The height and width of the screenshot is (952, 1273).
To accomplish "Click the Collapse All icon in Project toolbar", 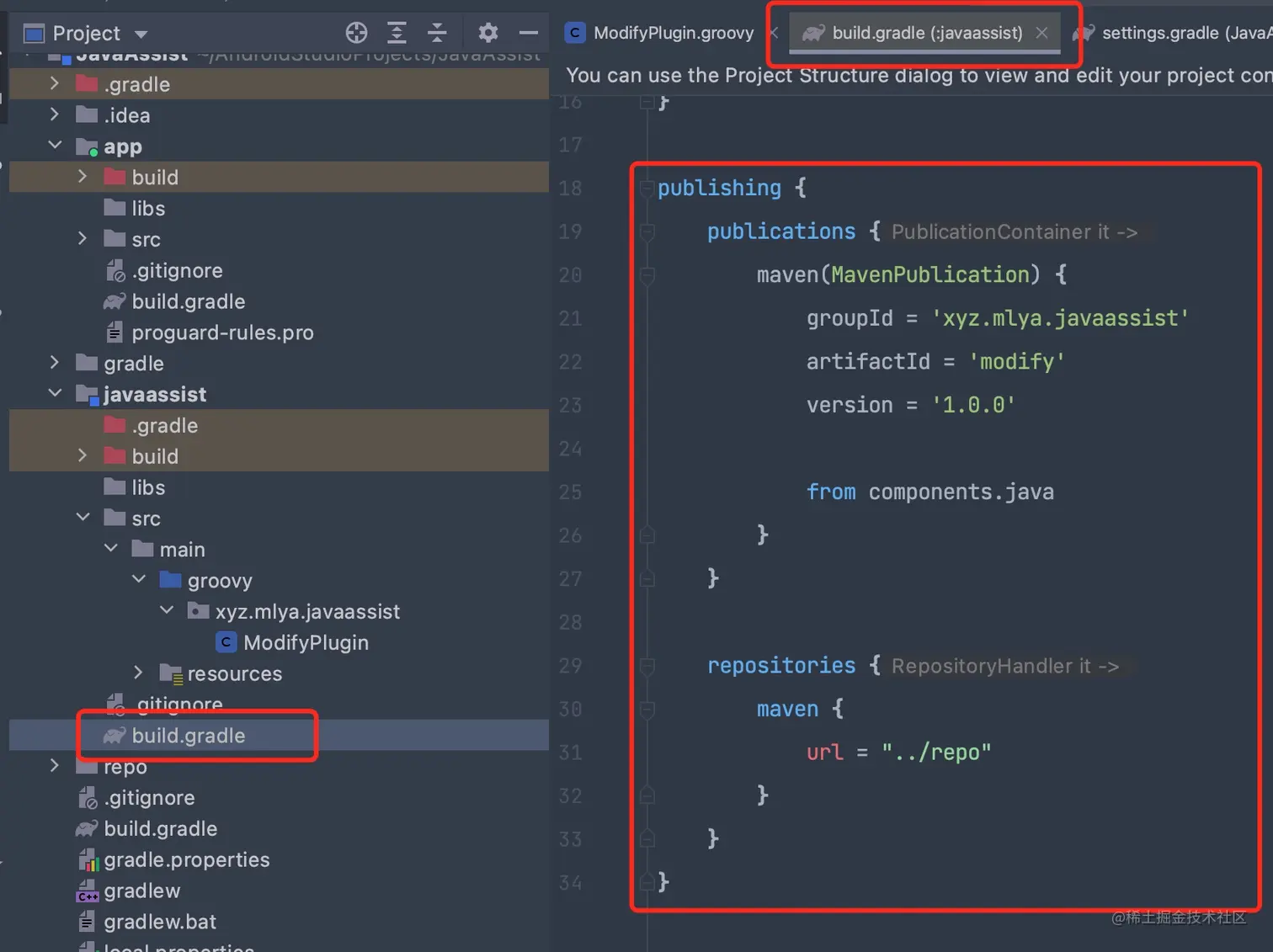I will [x=437, y=33].
